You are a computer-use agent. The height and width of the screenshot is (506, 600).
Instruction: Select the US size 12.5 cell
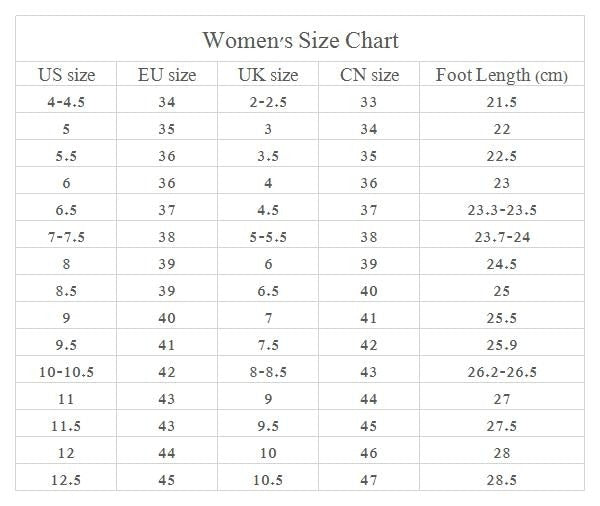(67, 480)
